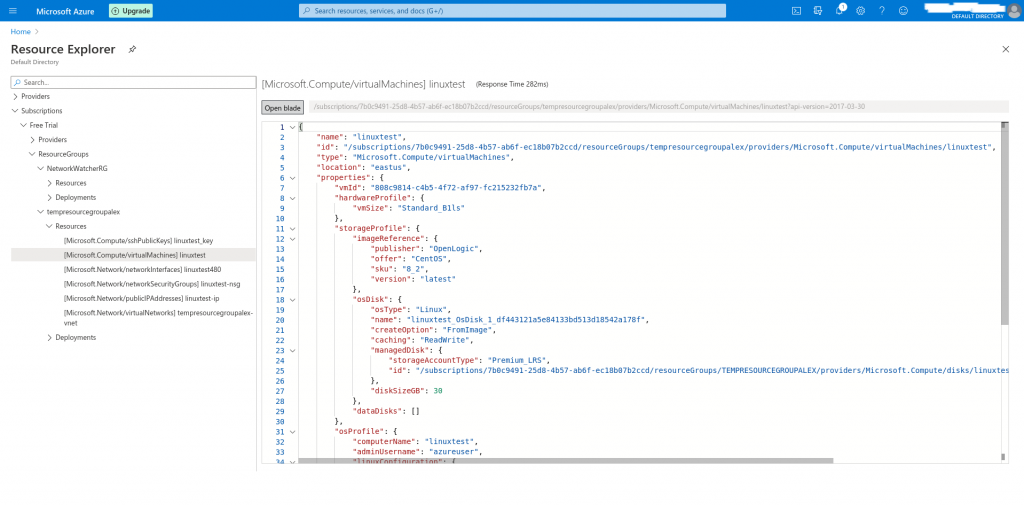Open the feedback smiley icon
The width and height of the screenshot is (1024, 505).
point(903,11)
